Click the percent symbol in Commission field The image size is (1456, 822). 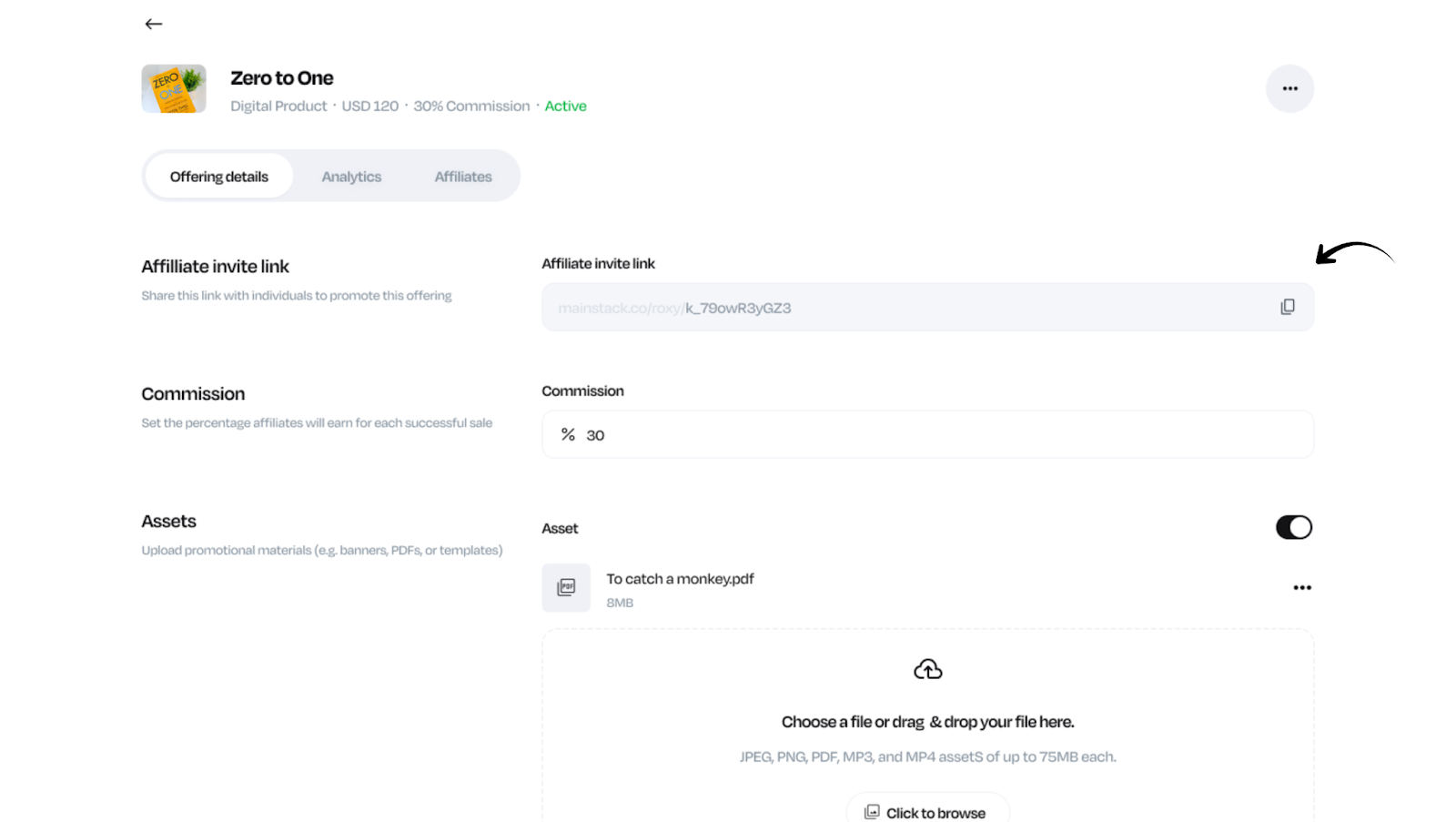point(568,434)
